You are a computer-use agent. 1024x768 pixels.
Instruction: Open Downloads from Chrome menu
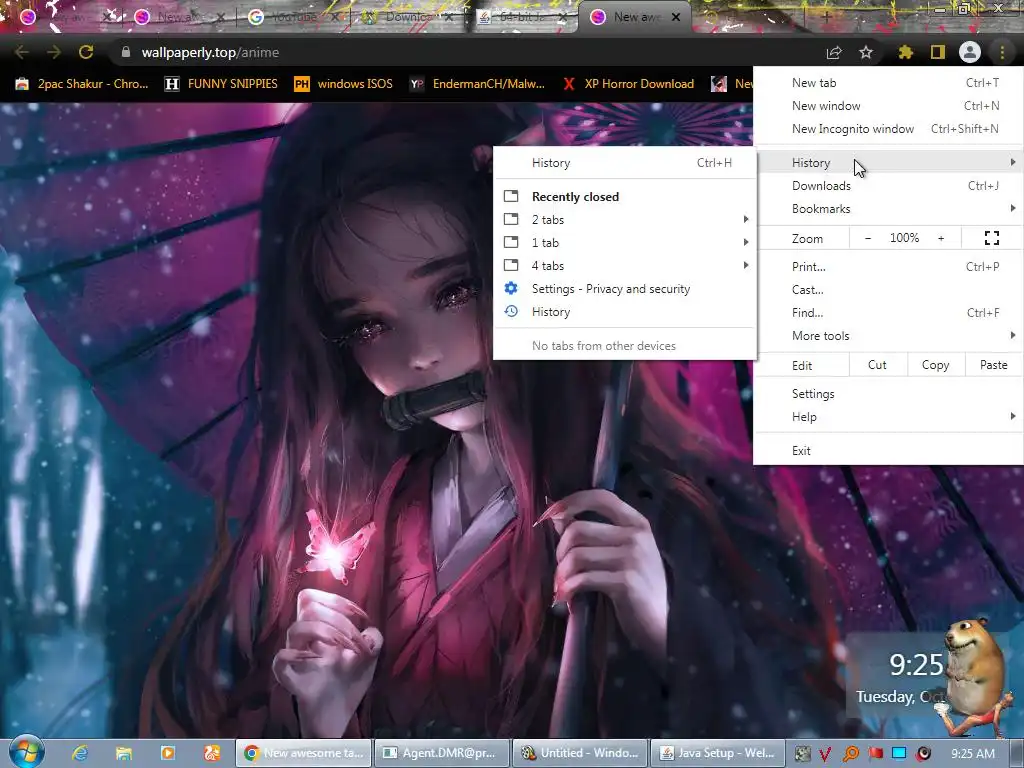(888, 185)
